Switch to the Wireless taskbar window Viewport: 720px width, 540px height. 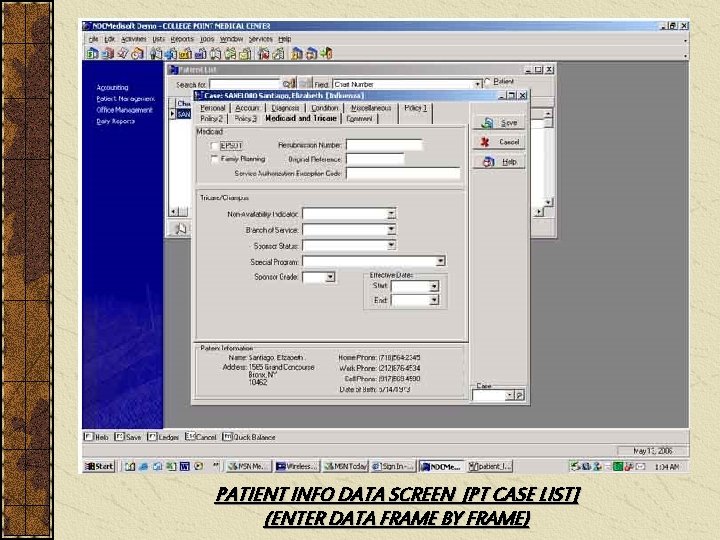tap(297, 466)
